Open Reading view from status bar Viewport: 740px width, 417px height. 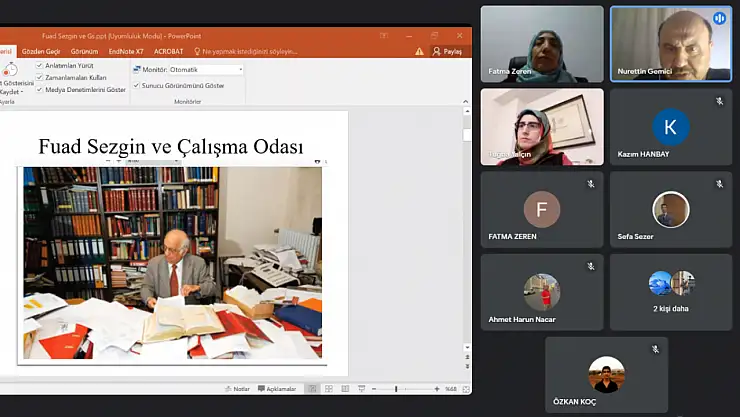(x=343, y=389)
